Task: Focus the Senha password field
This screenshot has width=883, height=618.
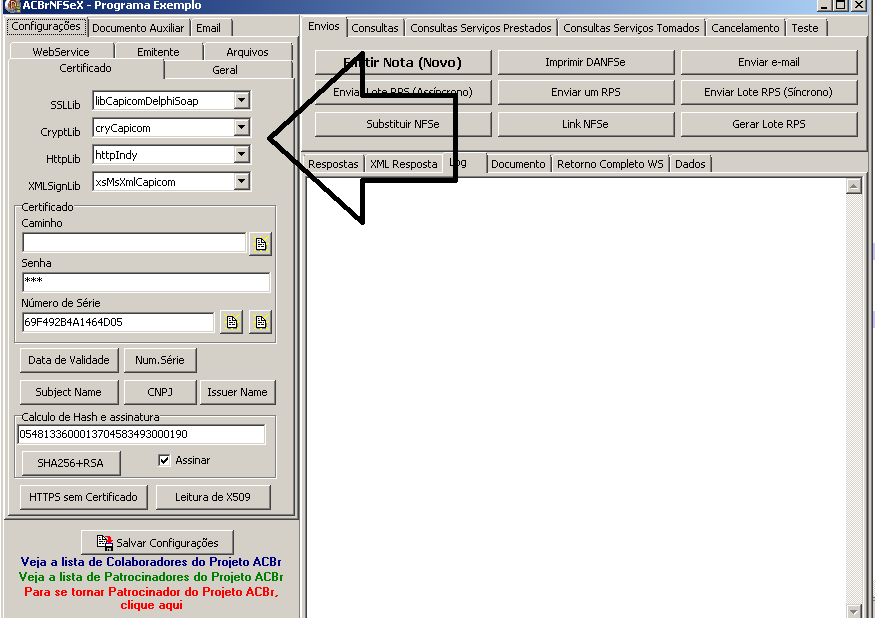Action: pyautogui.click(x=146, y=282)
